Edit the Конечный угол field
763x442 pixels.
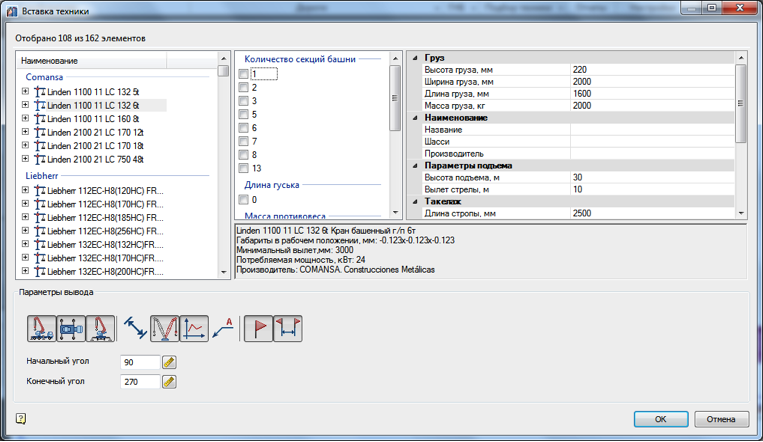coord(140,382)
